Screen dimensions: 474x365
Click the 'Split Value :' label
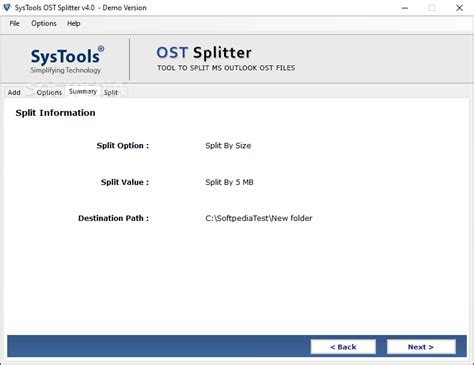[125, 182]
